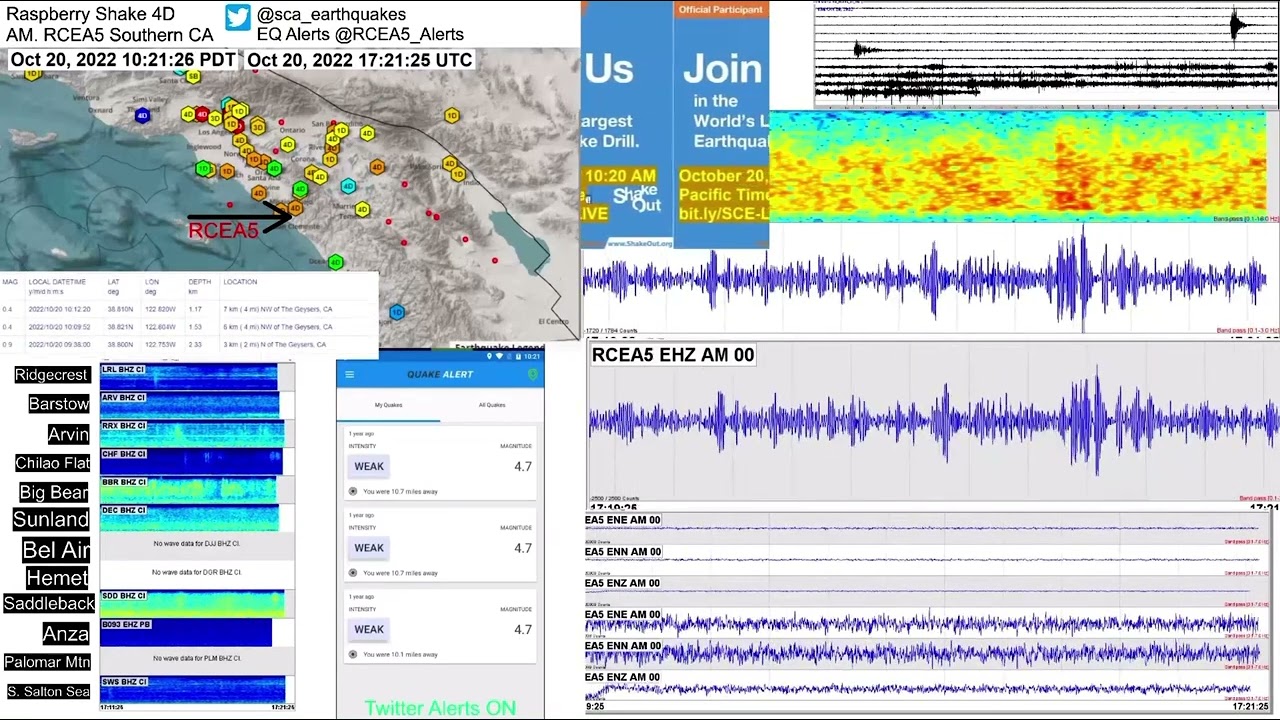This screenshot has width=1280, height=720.
Task: Click the Official Participant badge
Action: tap(721, 9)
